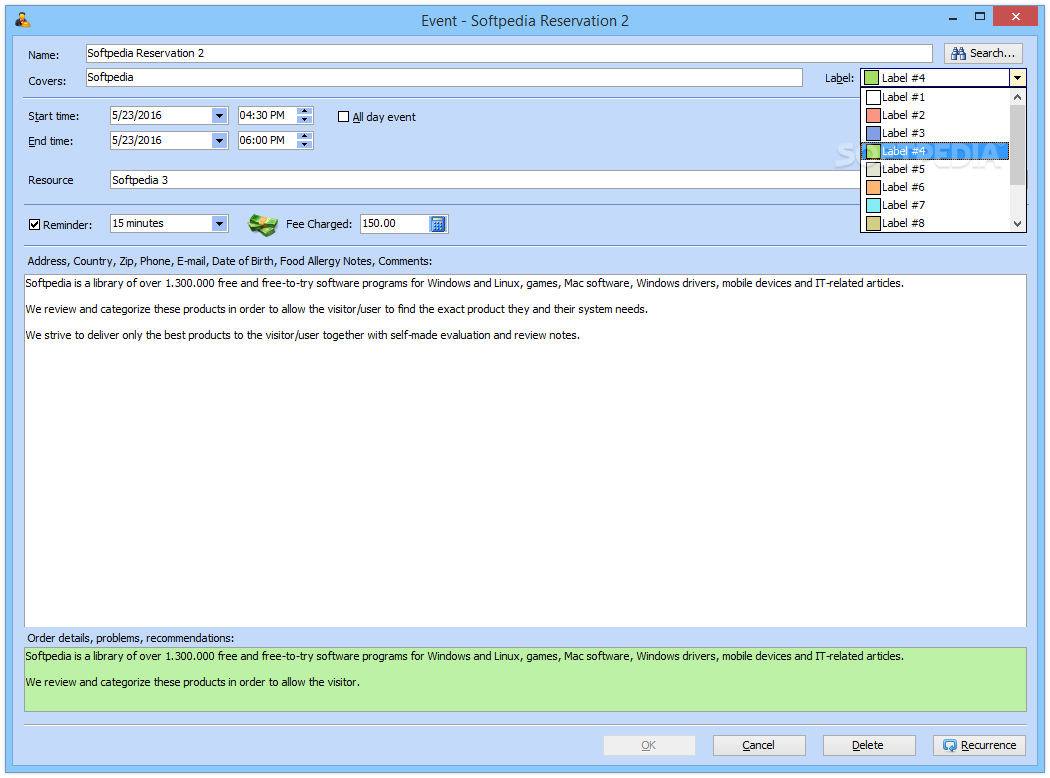This screenshot has width=1050, height=778.
Task: Click the Covers input field
Action: click(444, 78)
